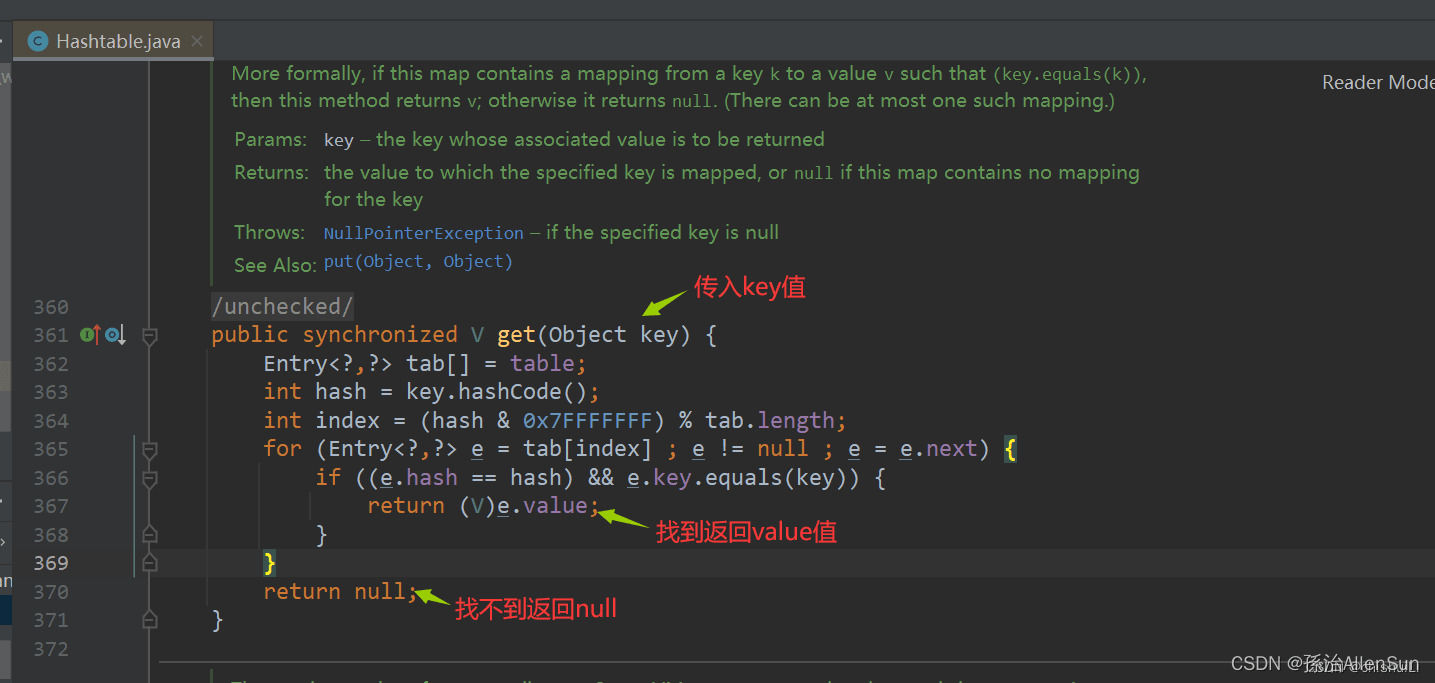Follow the put(Object, Object) See Also link

click(418, 262)
